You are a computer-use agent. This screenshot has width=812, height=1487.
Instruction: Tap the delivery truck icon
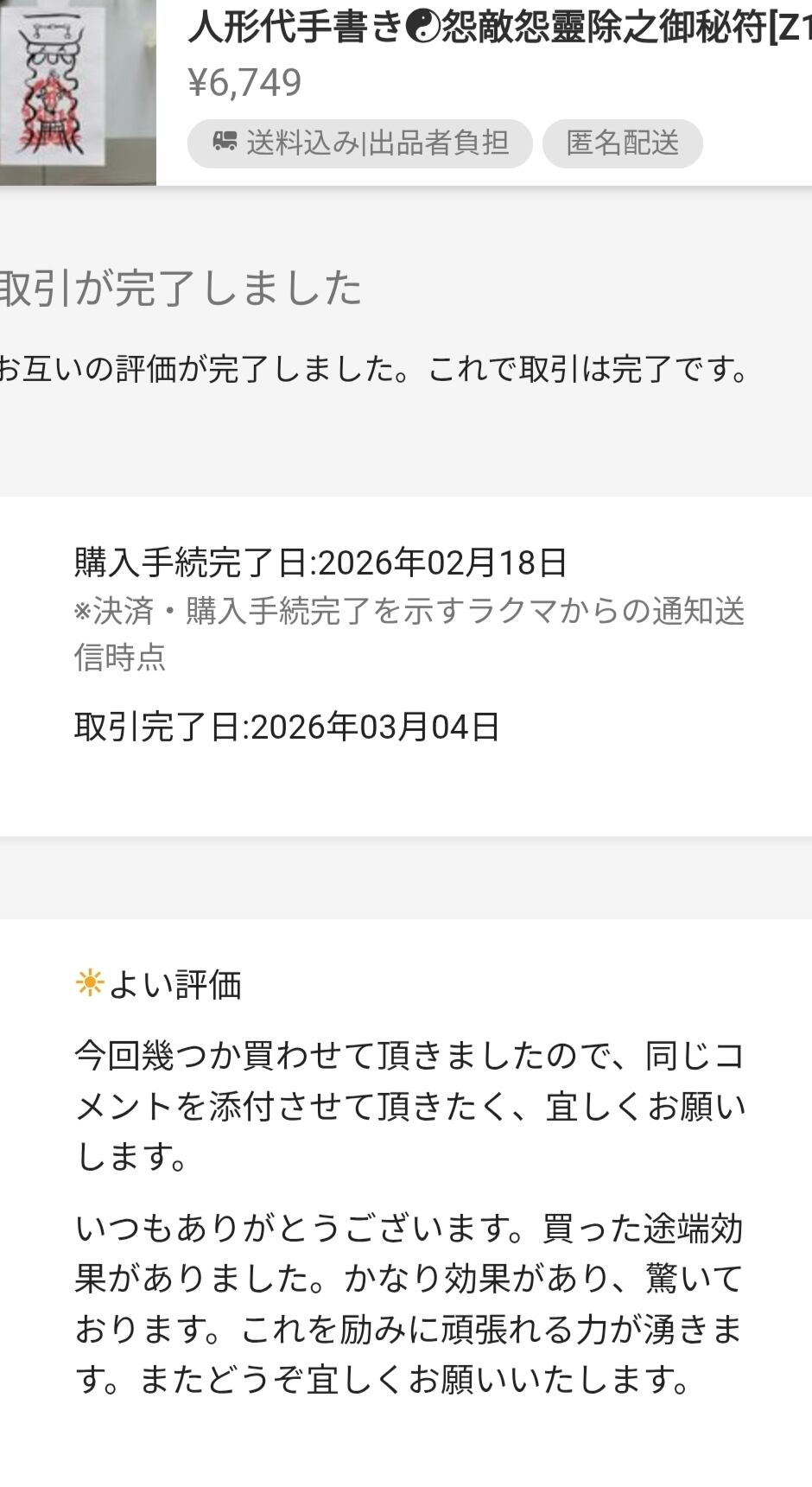tap(225, 143)
